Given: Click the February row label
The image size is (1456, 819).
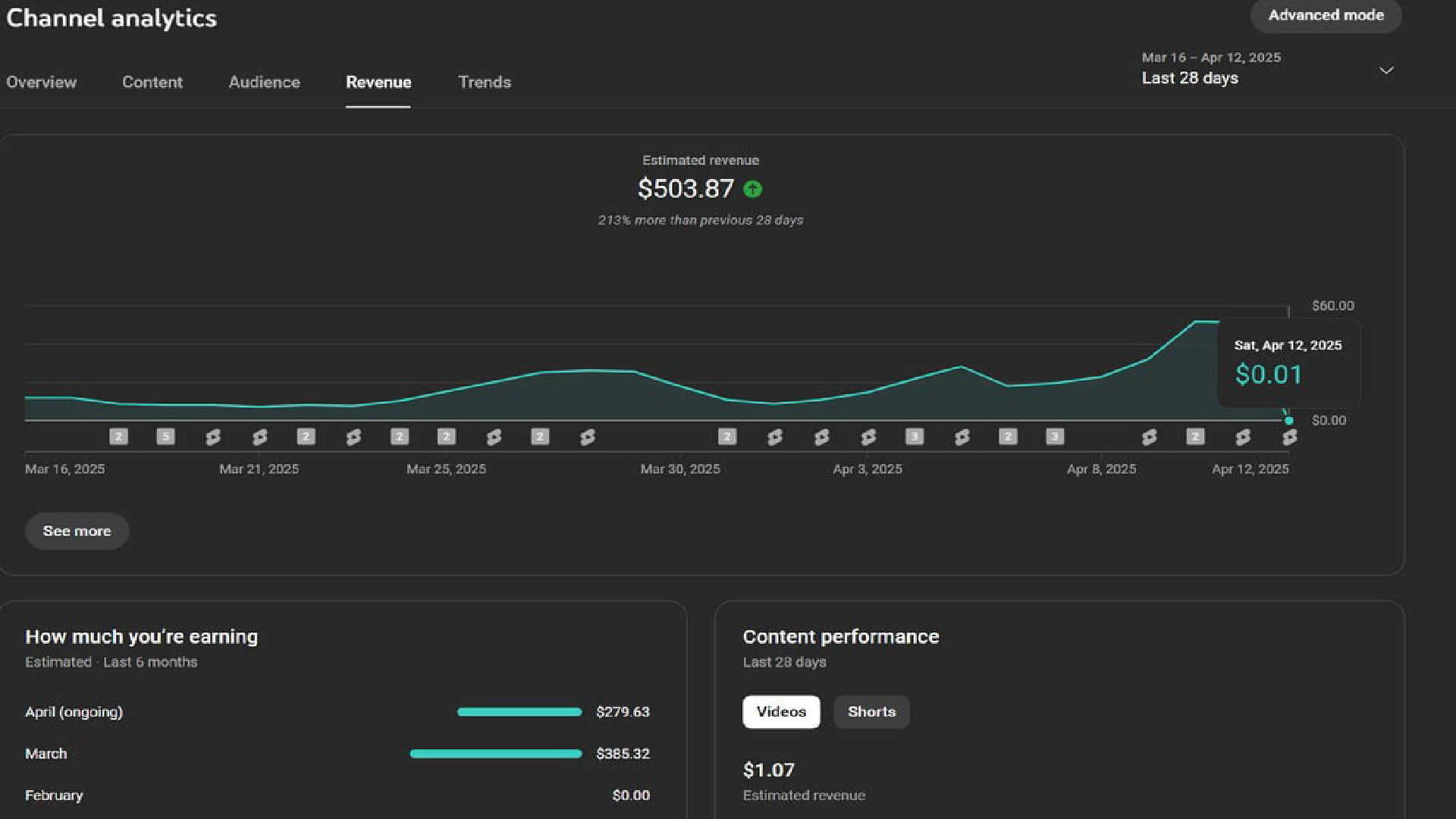Looking at the screenshot, I should click(x=54, y=795).
